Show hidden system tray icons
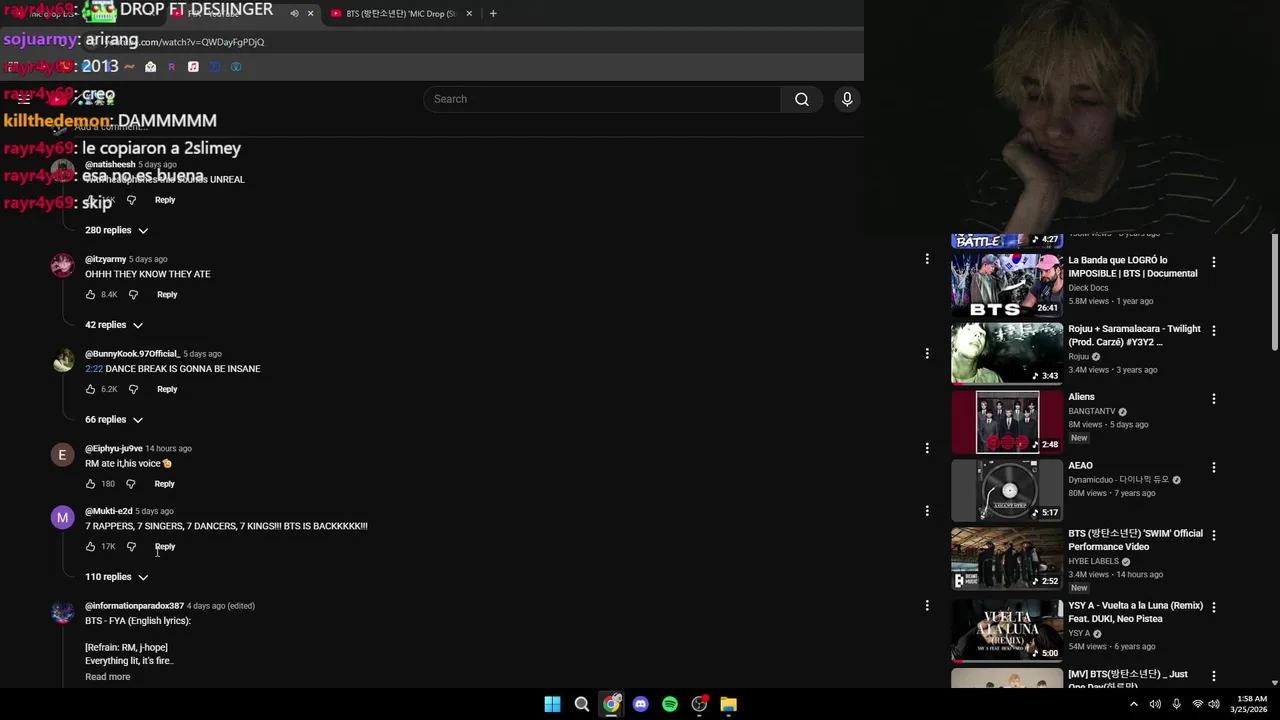 (1133, 704)
